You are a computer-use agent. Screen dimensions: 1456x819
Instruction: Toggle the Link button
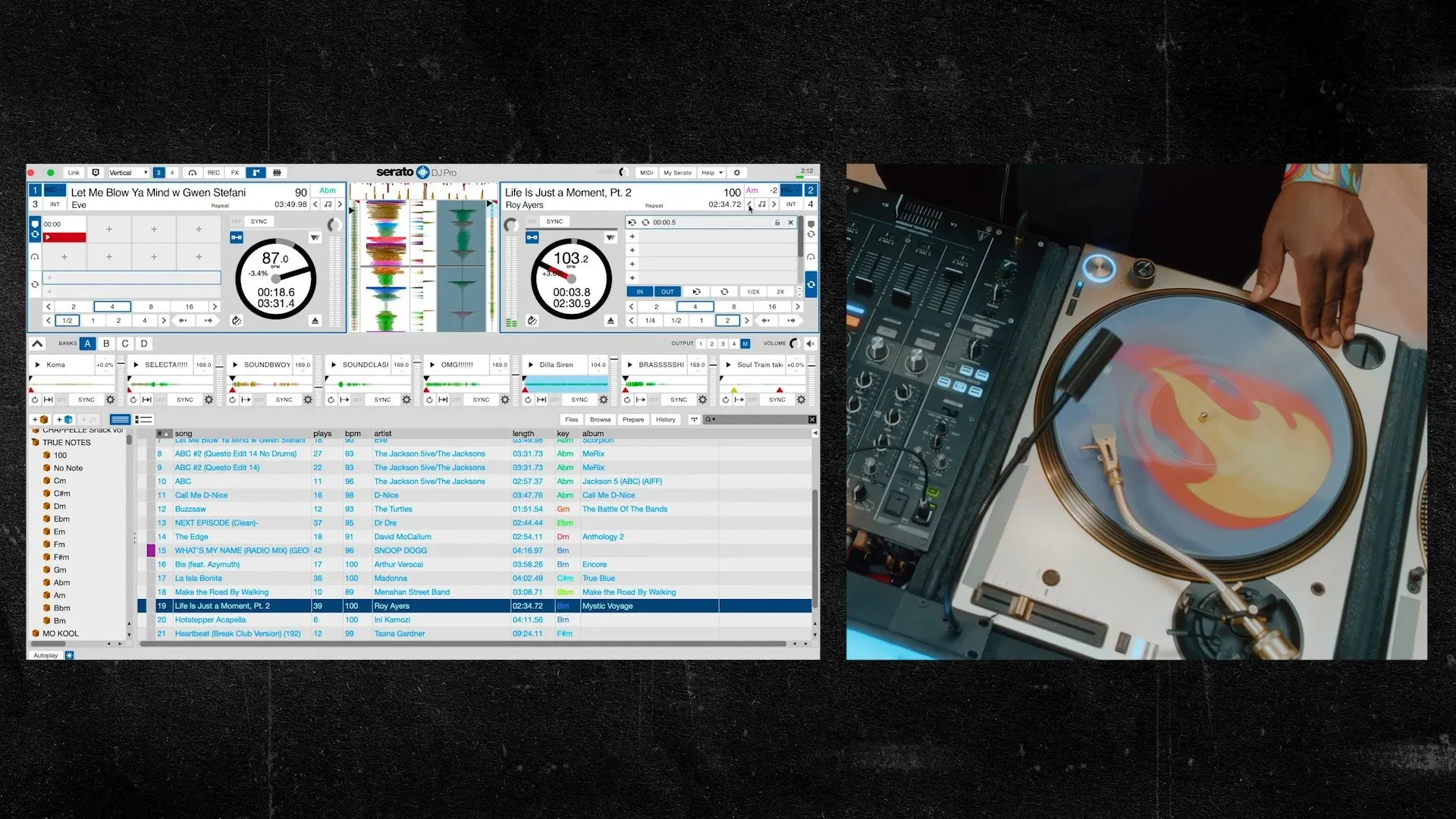point(74,173)
